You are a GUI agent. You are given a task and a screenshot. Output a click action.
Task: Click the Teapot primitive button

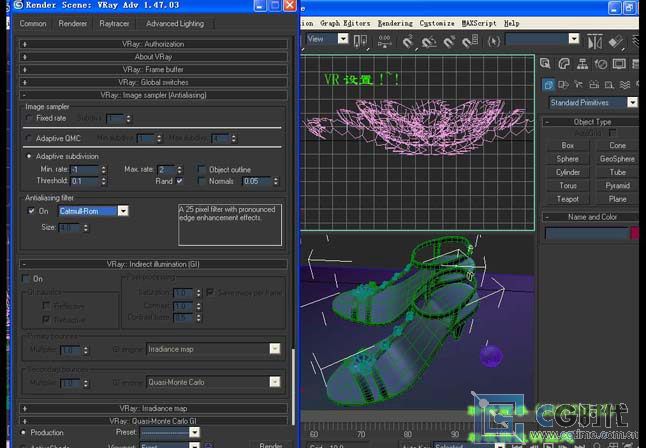pyautogui.click(x=568, y=199)
